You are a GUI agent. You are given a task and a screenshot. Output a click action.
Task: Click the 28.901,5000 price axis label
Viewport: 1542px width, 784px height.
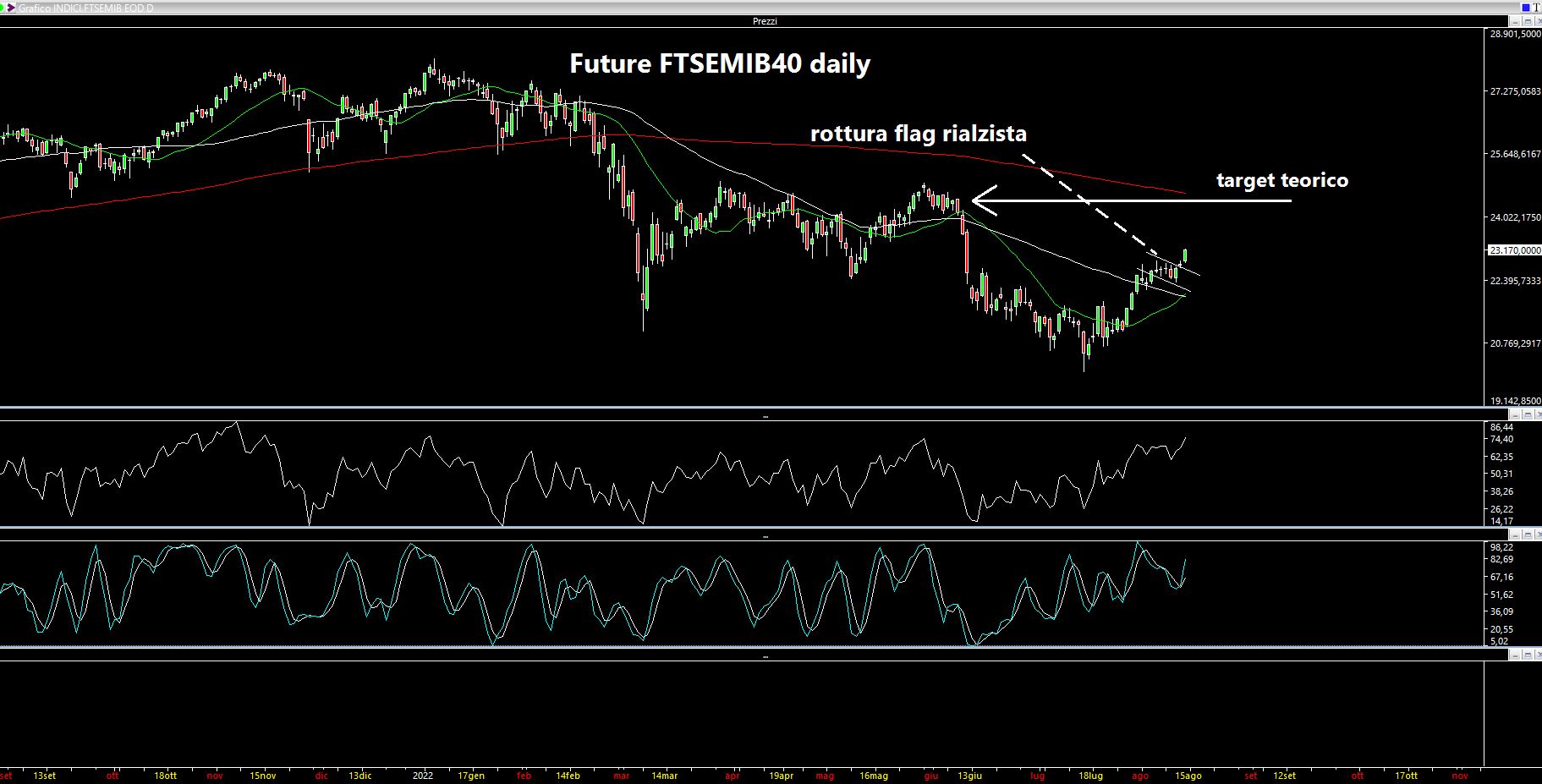pos(1515,34)
